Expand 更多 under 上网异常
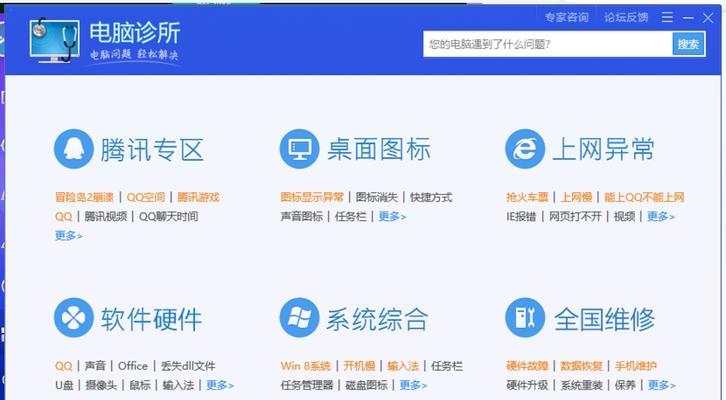The width and height of the screenshot is (726, 400). click(661, 216)
